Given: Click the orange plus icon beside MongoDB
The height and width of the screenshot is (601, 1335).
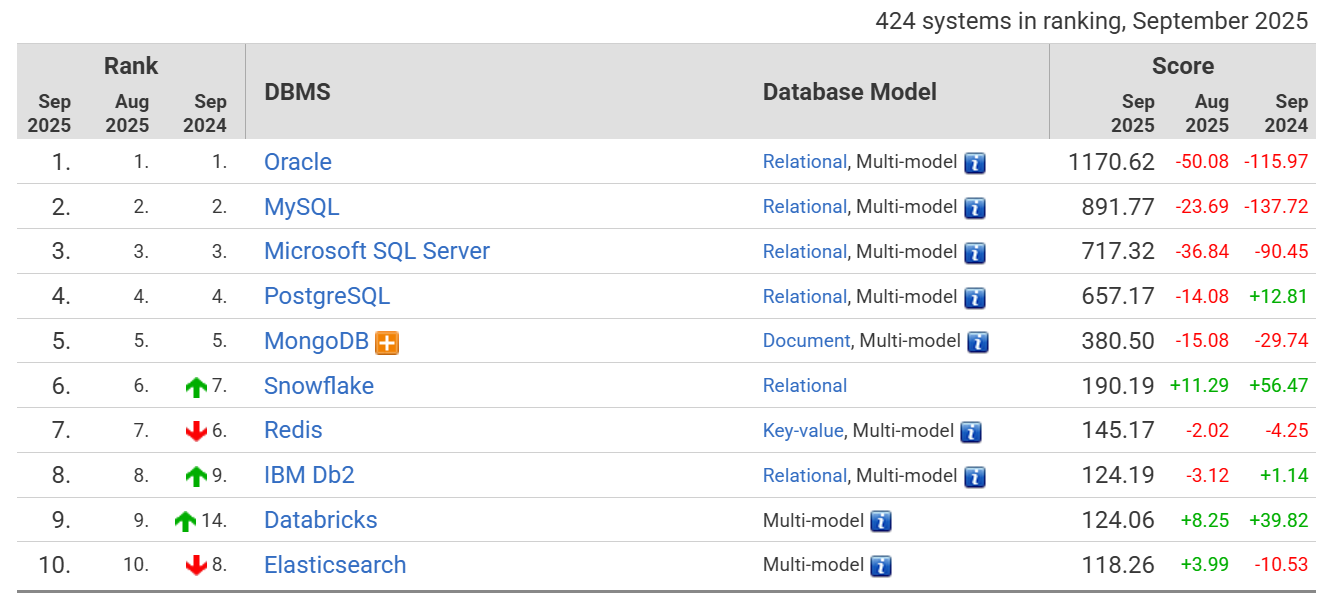Looking at the screenshot, I should click(x=387, y=343).
